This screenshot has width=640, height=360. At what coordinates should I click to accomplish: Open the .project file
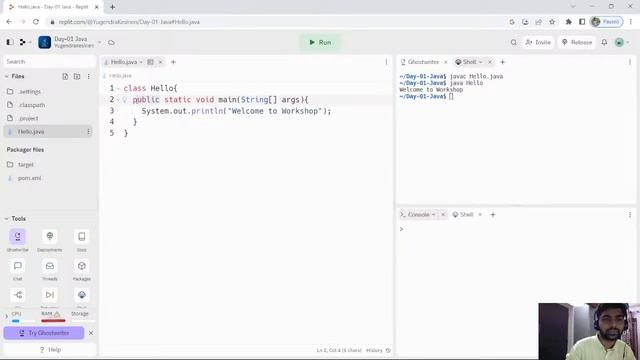[48, 118]
